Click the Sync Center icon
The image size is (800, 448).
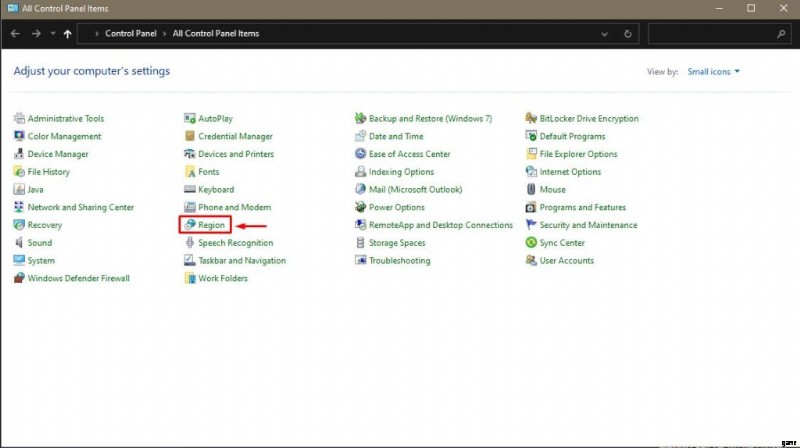pyautogui.click(x=532, y=243)
